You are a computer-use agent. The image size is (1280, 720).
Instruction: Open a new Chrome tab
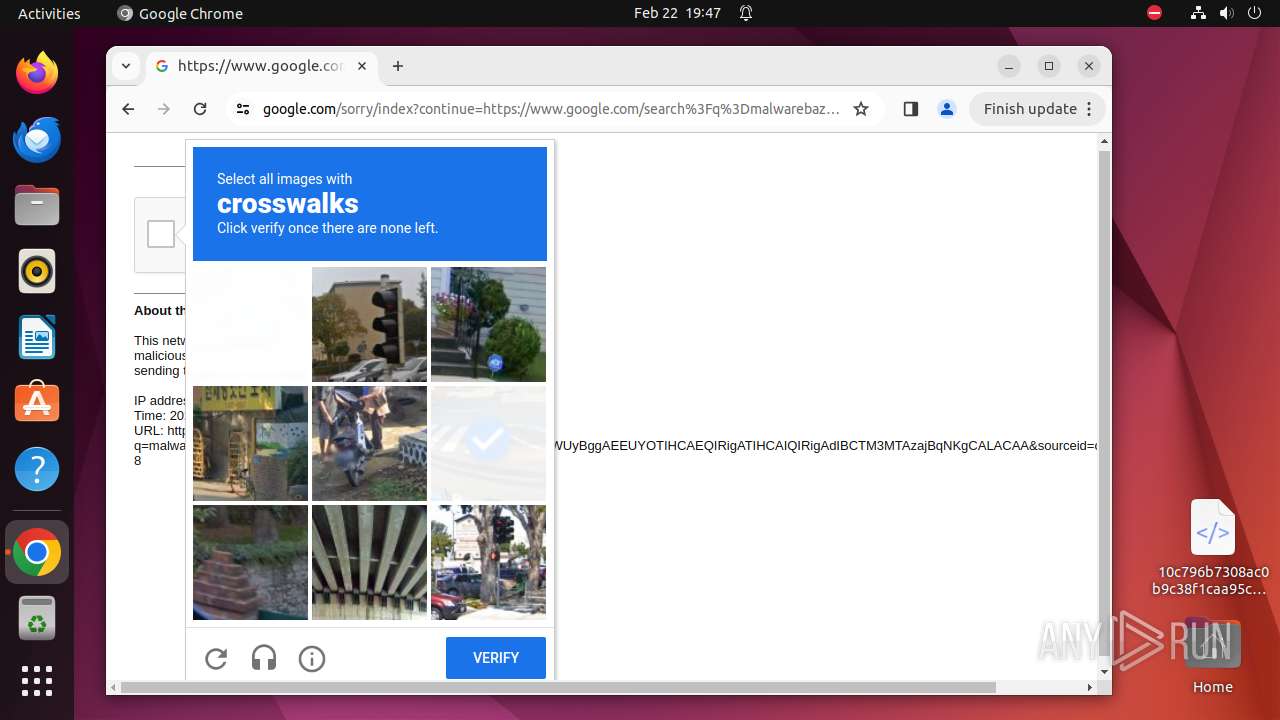tap(398, 66)
